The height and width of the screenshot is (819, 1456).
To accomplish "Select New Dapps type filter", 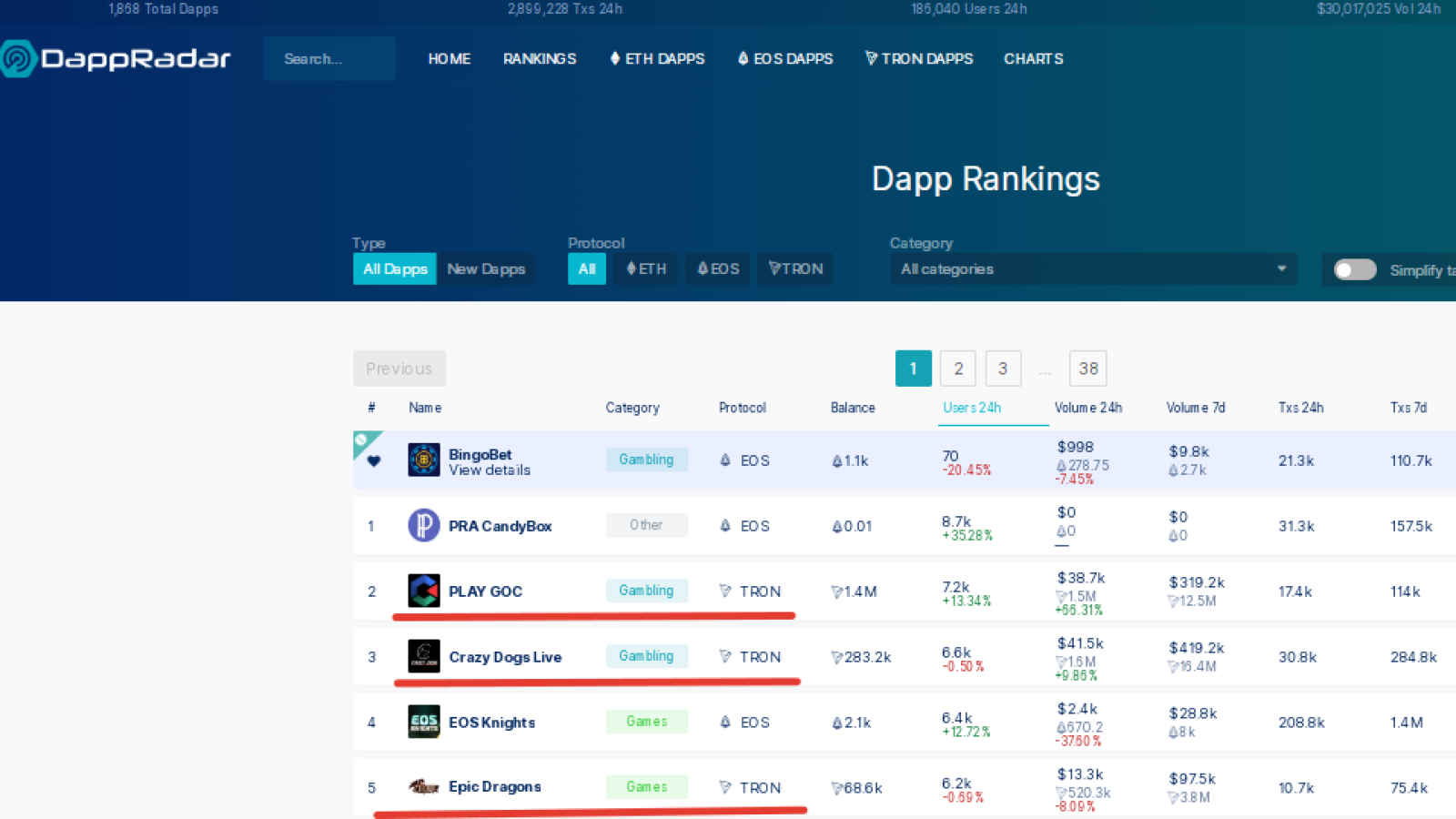I will coord(486,269).
